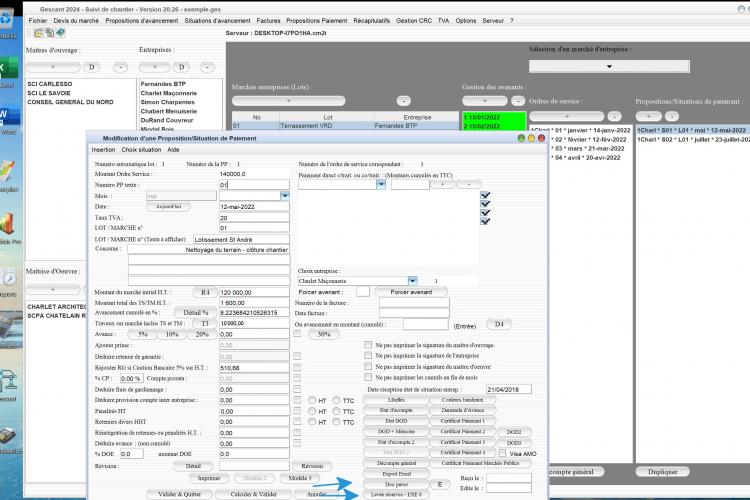The width and height of the screenshot is (750, 500).
Task: Open the Propositions d'avancement menu
Action: (x=142, y=21)
